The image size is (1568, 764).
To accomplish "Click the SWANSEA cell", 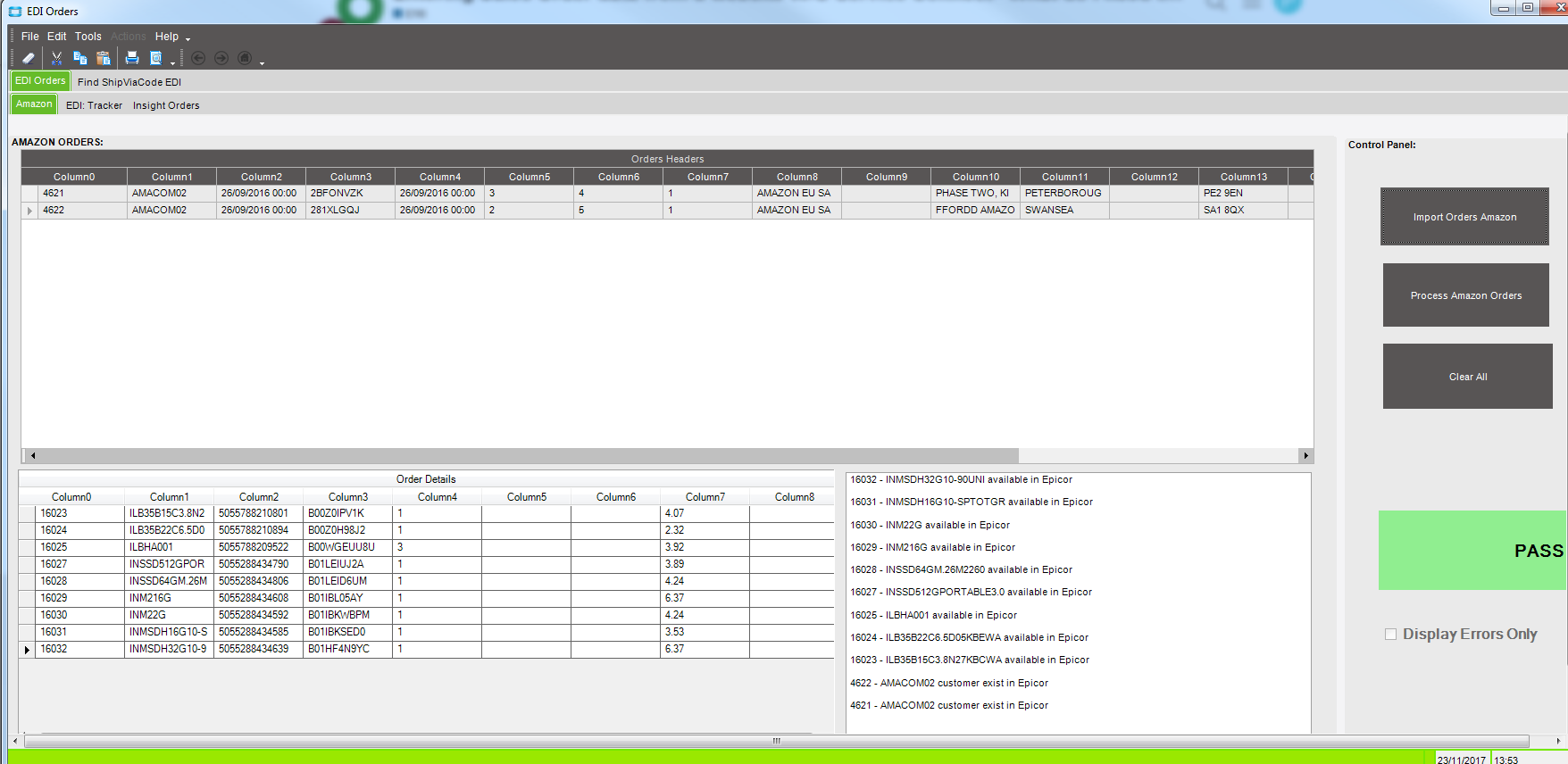I will 1065,211.
